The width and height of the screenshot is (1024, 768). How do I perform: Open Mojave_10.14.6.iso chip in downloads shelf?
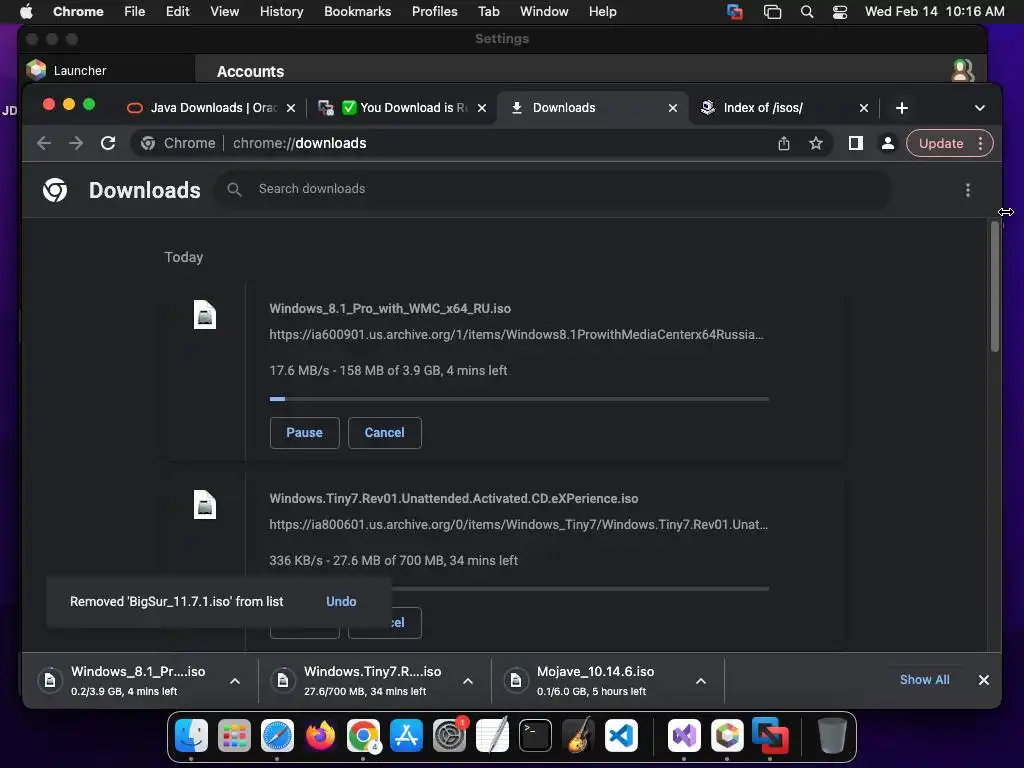[594, 680]
